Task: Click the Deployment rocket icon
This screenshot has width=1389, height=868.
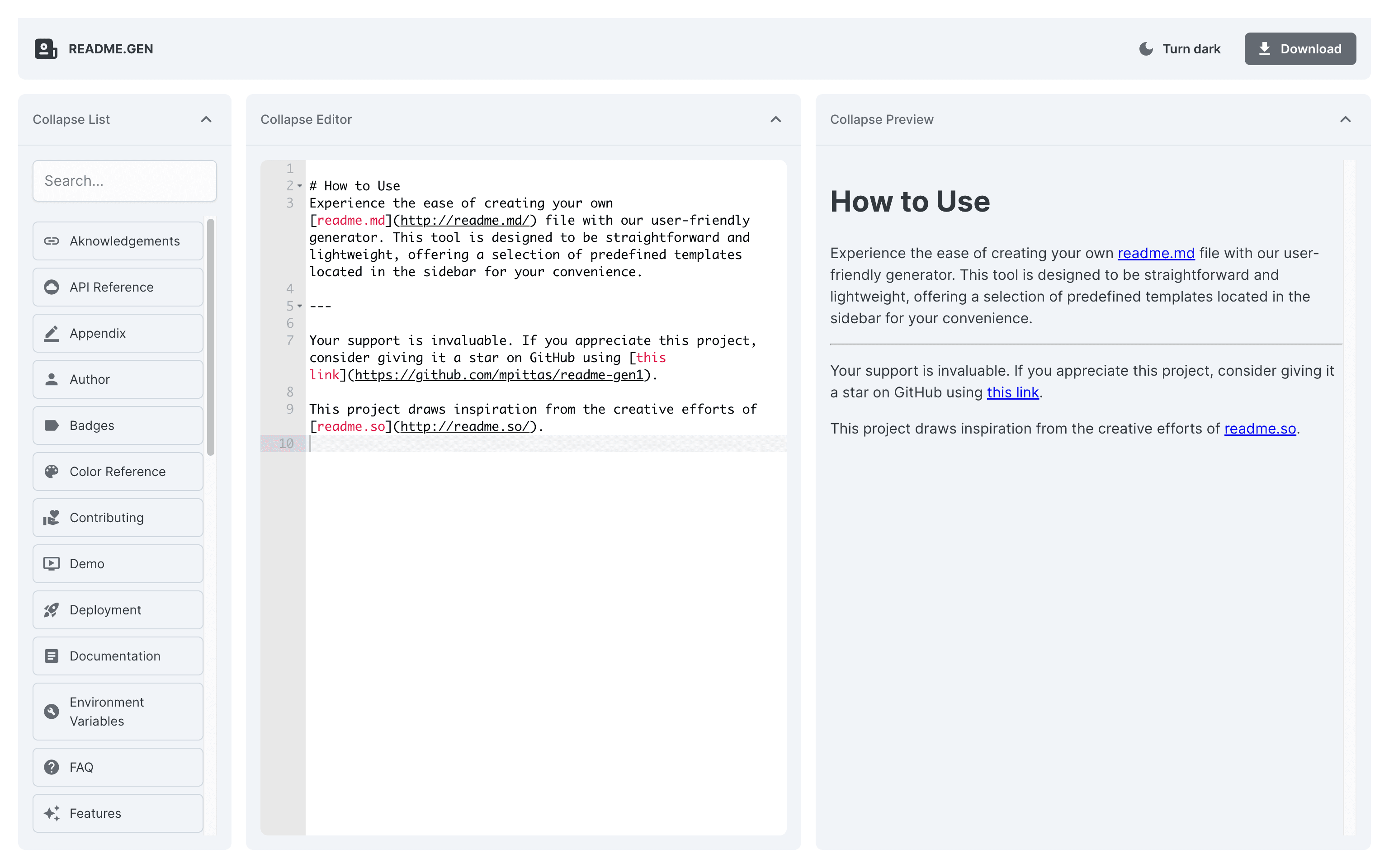Action: pos(52,610)
